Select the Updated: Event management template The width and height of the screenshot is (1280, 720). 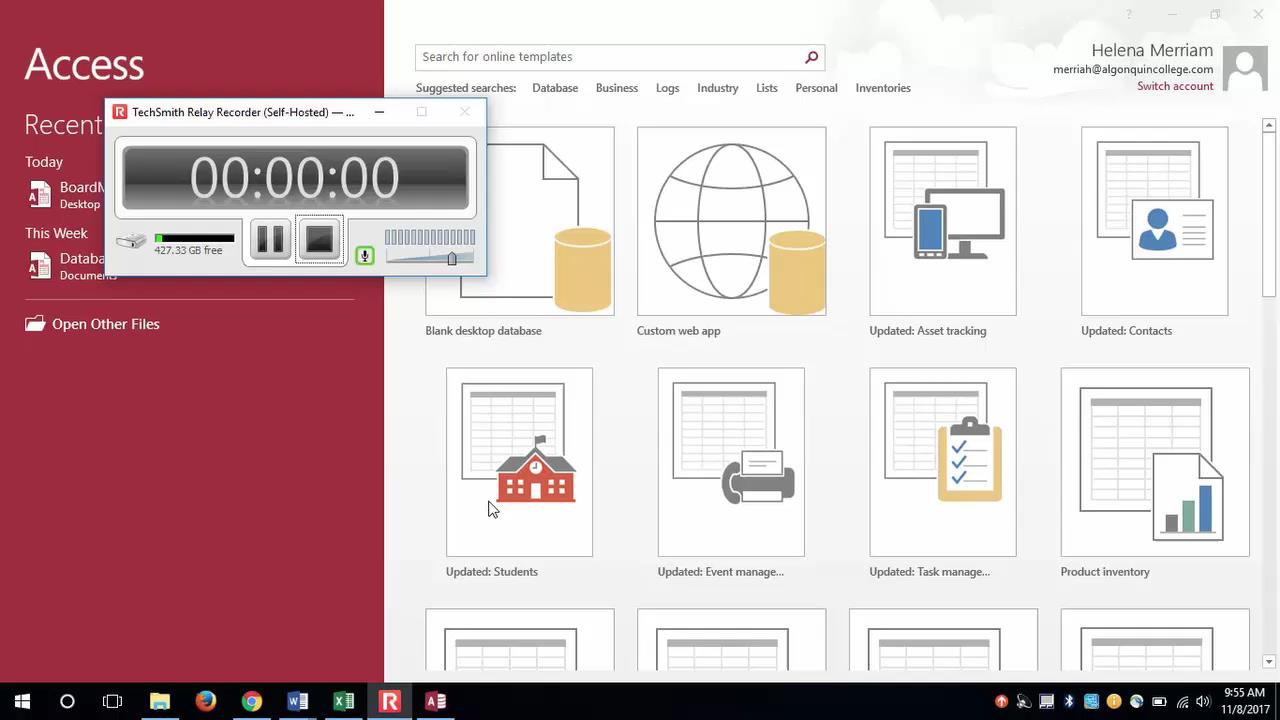pyautogui.click(x=731, y=461)
